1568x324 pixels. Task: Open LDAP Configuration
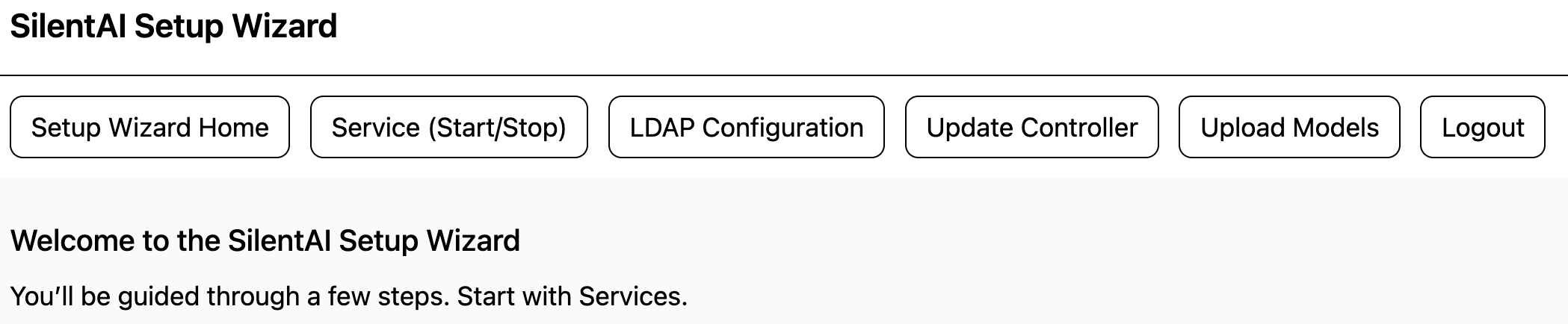coord(746,127)
